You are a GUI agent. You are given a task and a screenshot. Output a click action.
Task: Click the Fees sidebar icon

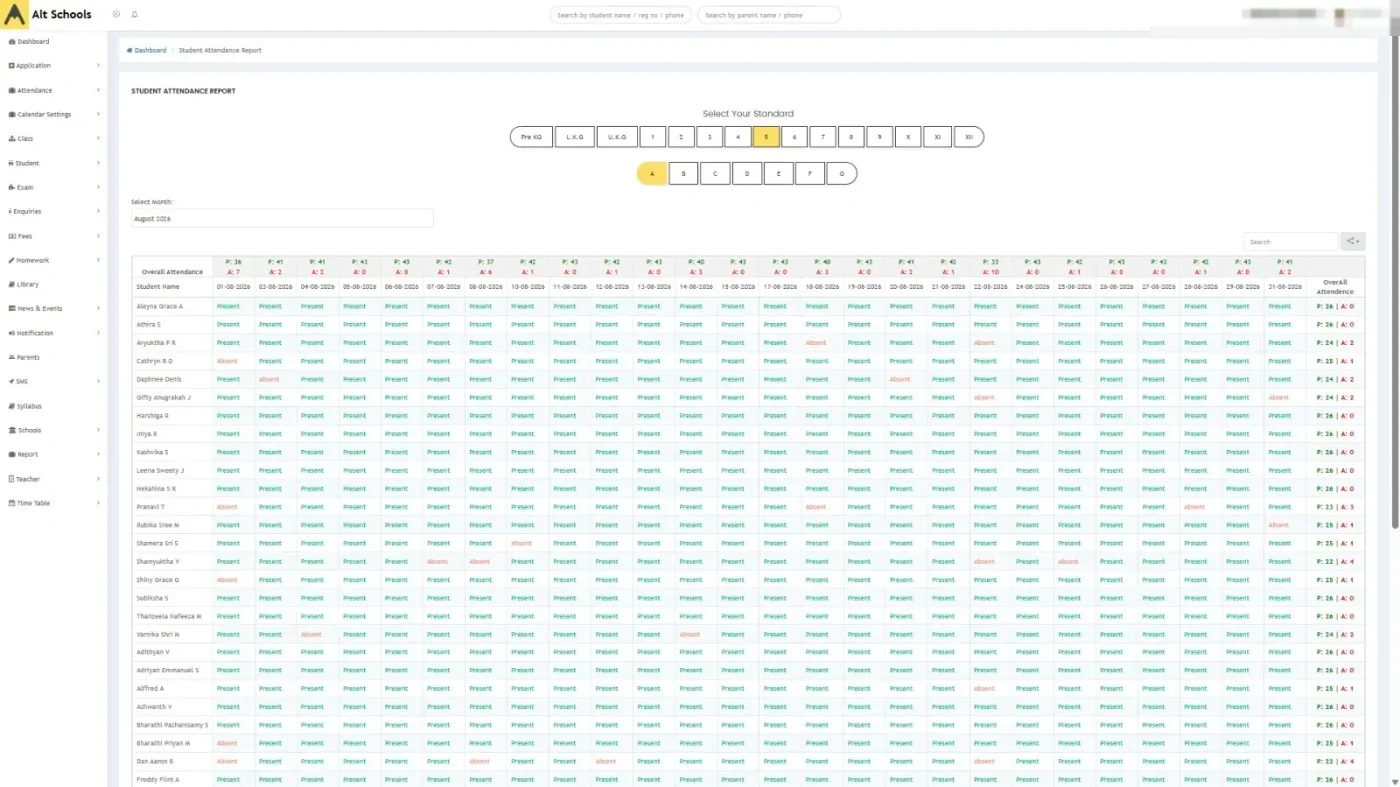coord(12,236)
